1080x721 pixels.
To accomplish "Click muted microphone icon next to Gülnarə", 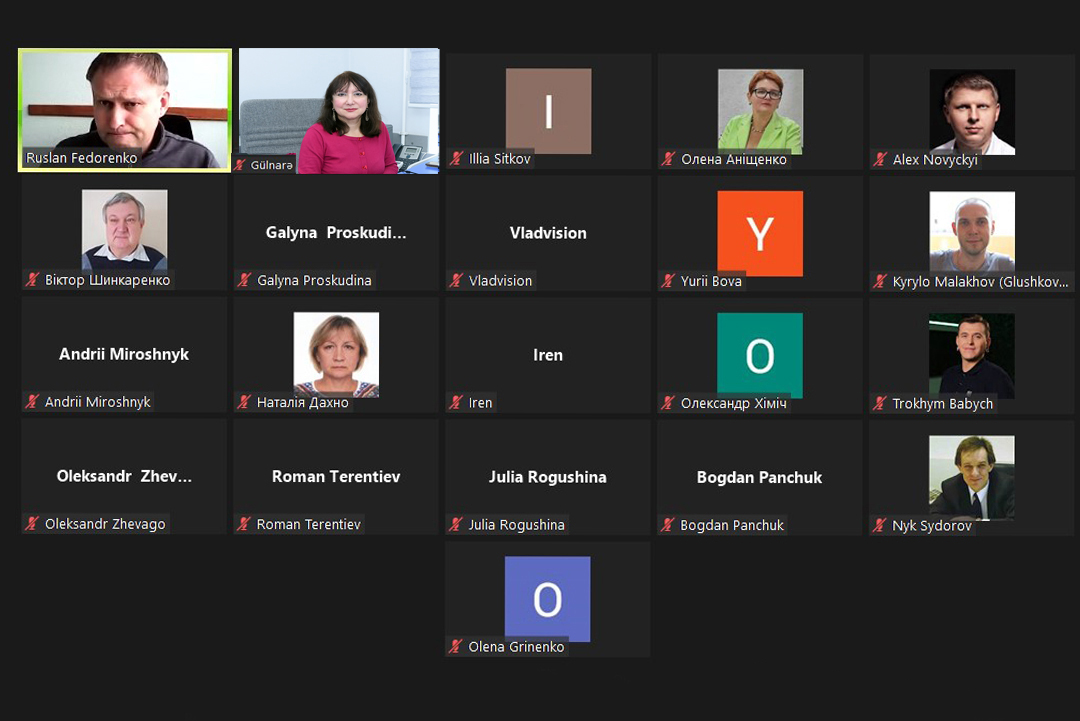I will click(241, 165).
